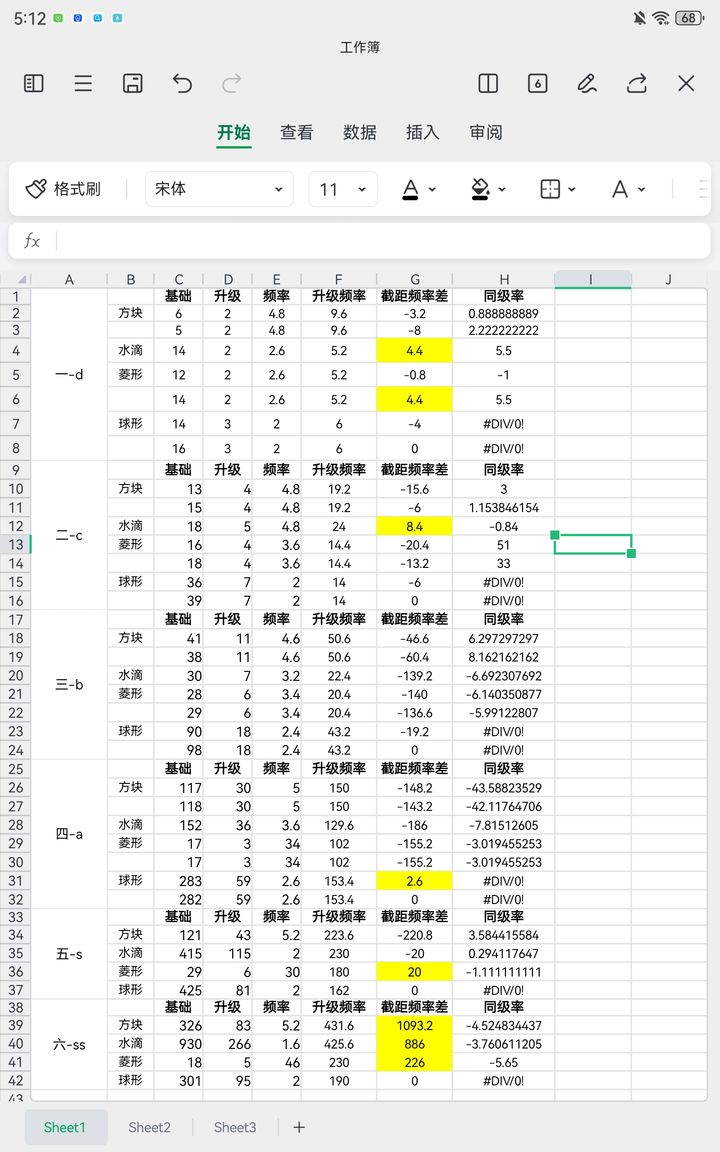Select Sheet3 tab
The width and height of the screenshot is (720, 1152).
[x=235, y=1127]
